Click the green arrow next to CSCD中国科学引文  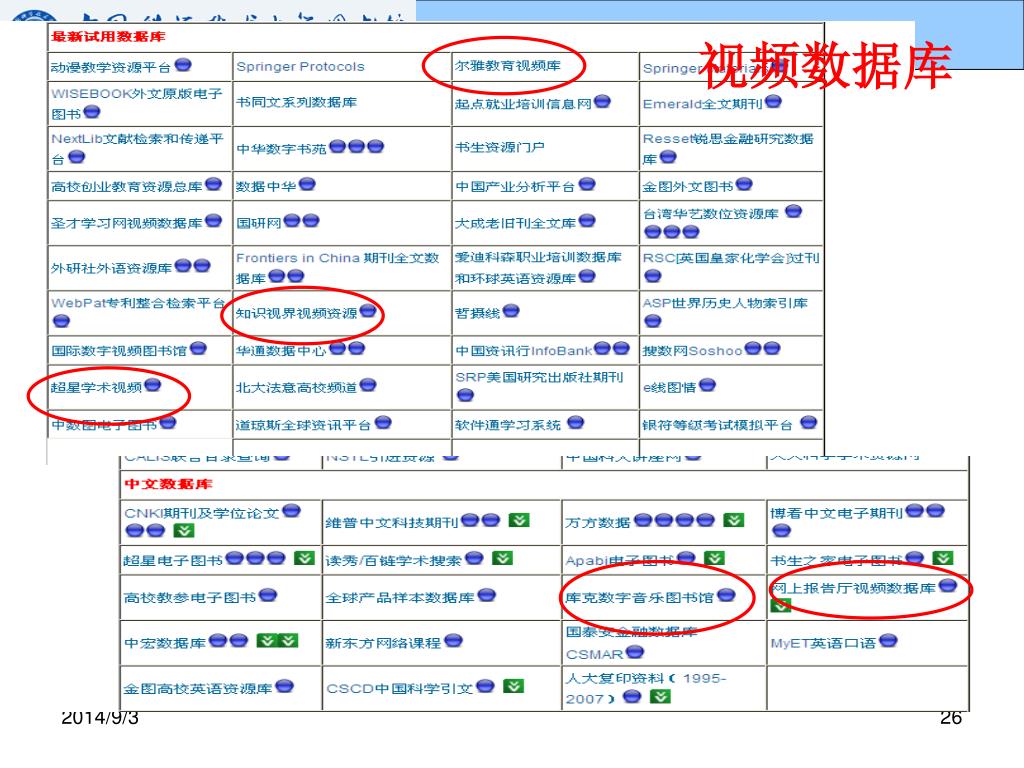click(x=514, y=686)
